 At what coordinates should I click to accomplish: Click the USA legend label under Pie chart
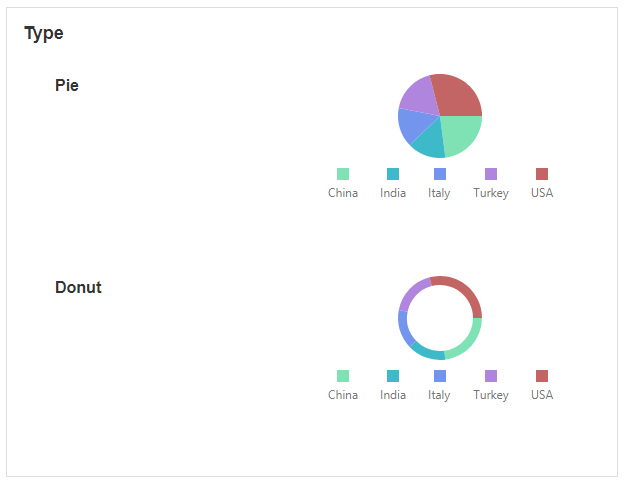click(542, 193)
